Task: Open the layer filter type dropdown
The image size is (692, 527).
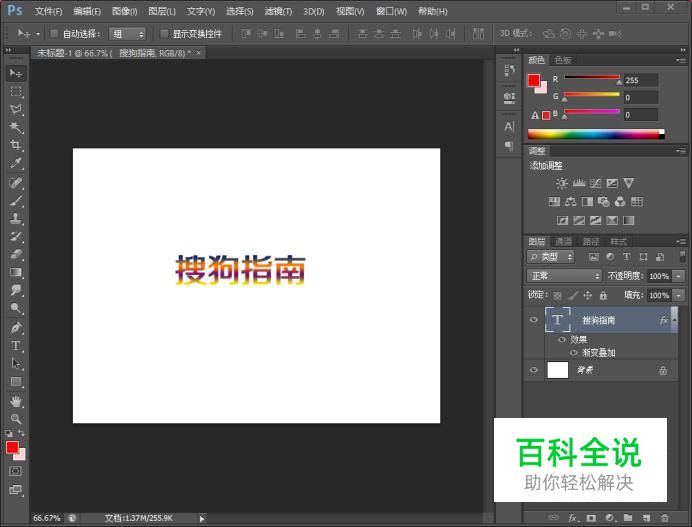Action: (x=550, y=257)
